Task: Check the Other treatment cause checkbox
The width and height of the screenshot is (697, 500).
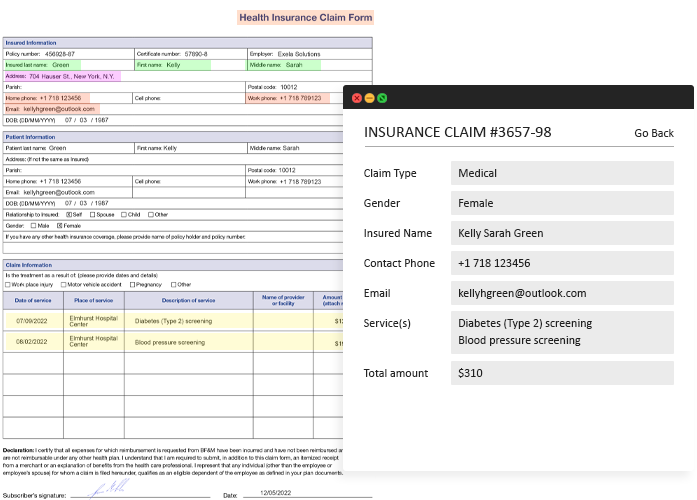Action: point(173,284)
